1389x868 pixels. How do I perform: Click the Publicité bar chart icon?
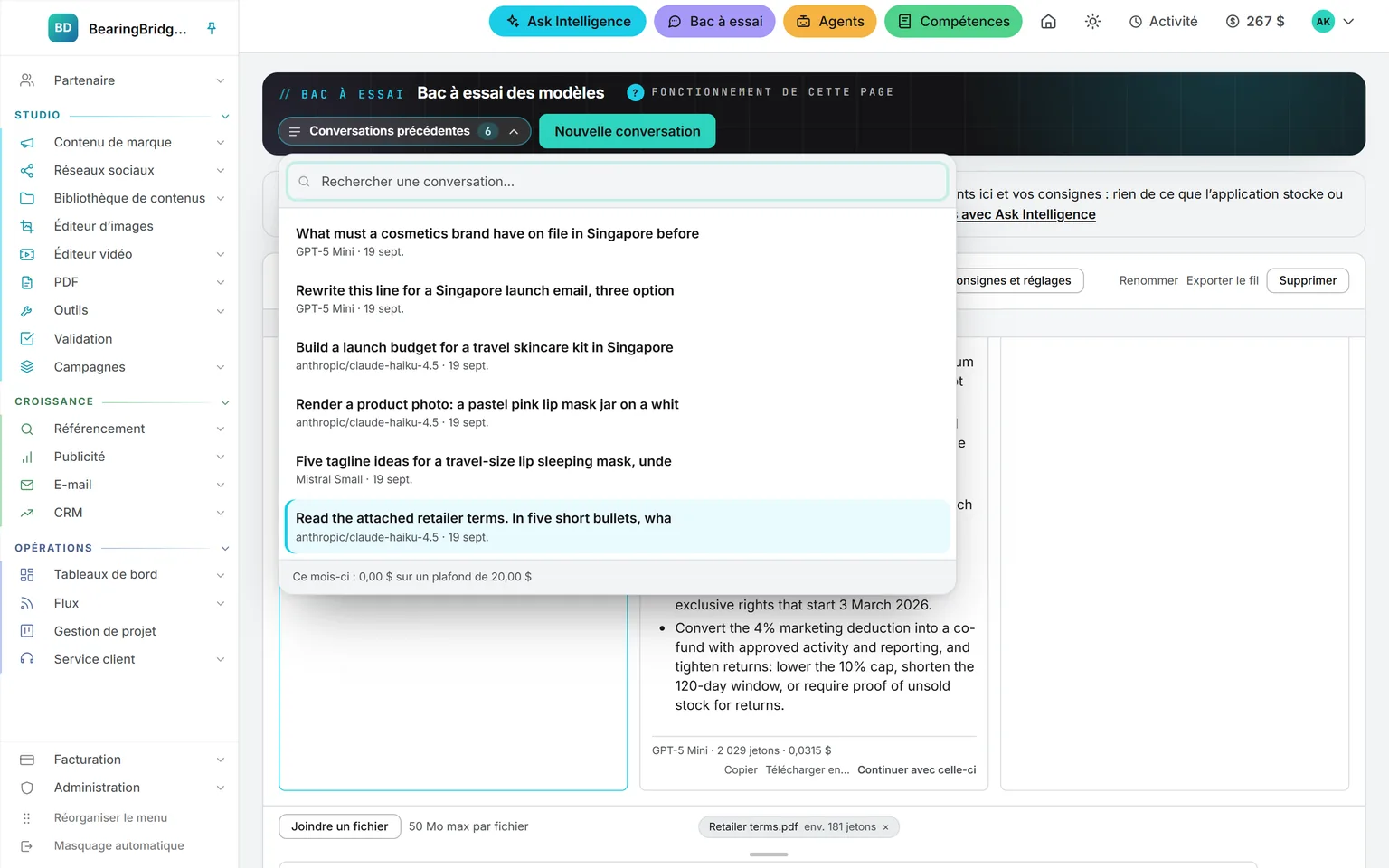click(x=27, y=458)
